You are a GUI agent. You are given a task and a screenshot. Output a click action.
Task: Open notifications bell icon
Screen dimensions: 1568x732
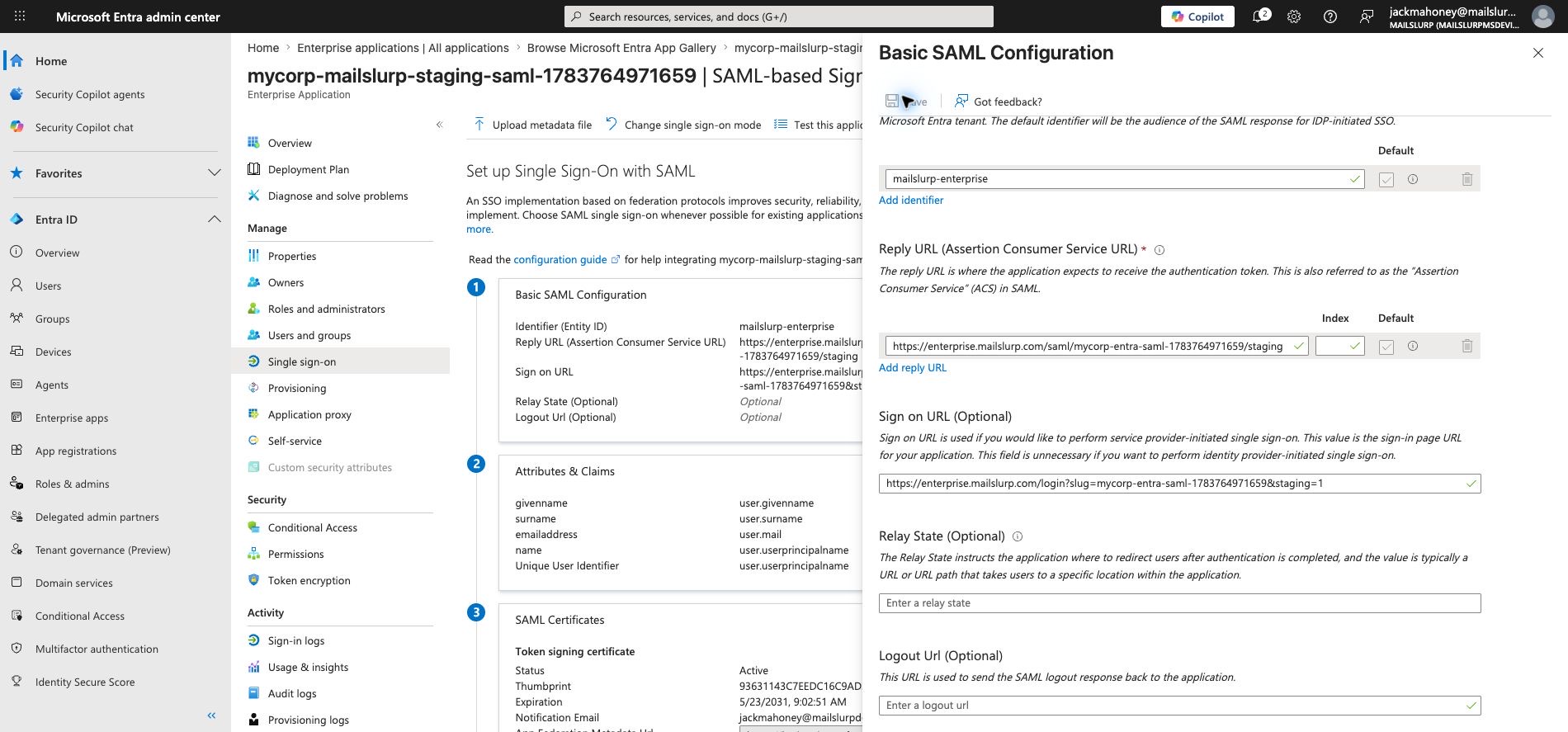(1260, 17)
